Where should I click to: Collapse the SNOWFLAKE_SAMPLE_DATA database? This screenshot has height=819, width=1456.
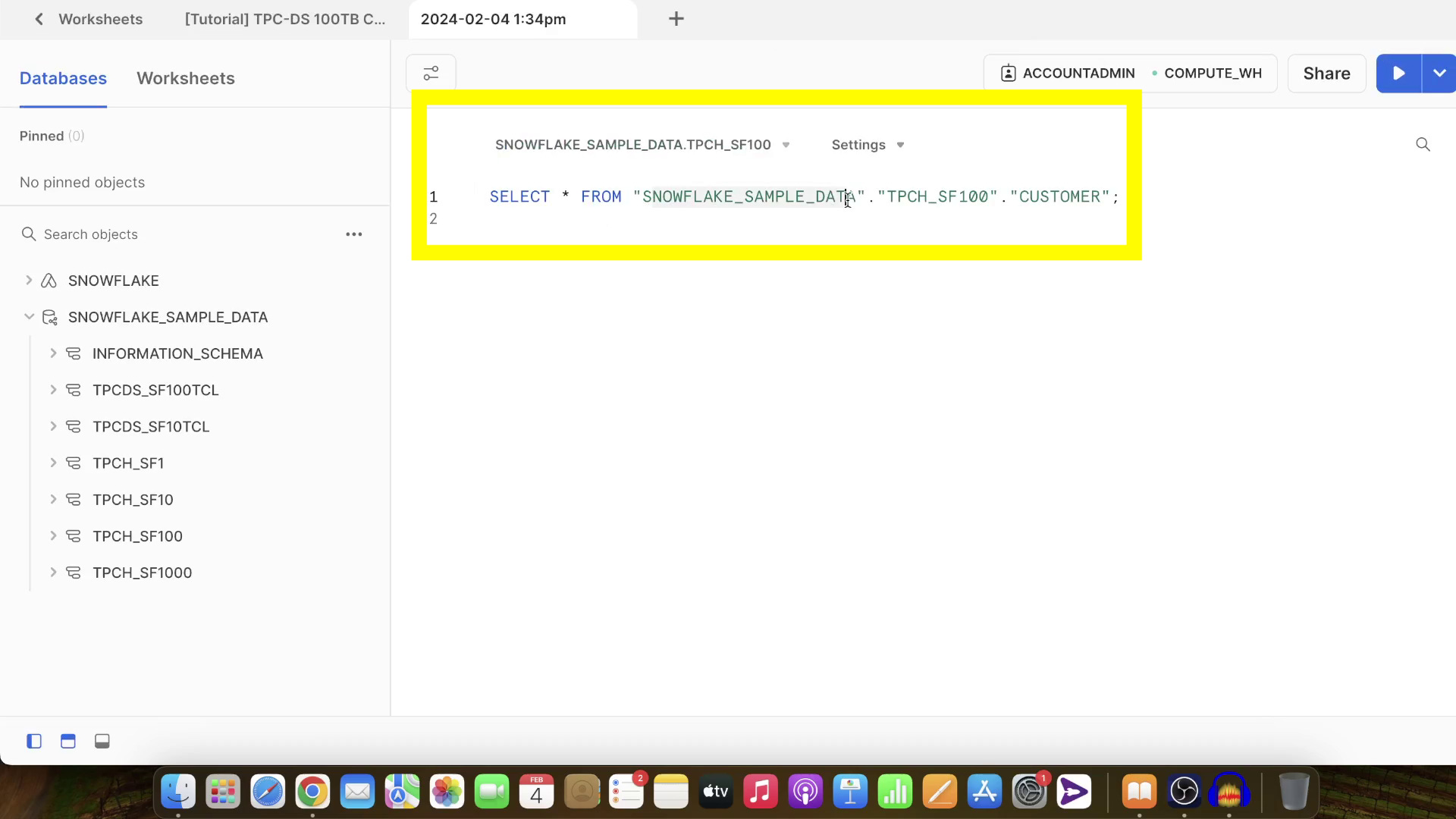tap(29, 317)
